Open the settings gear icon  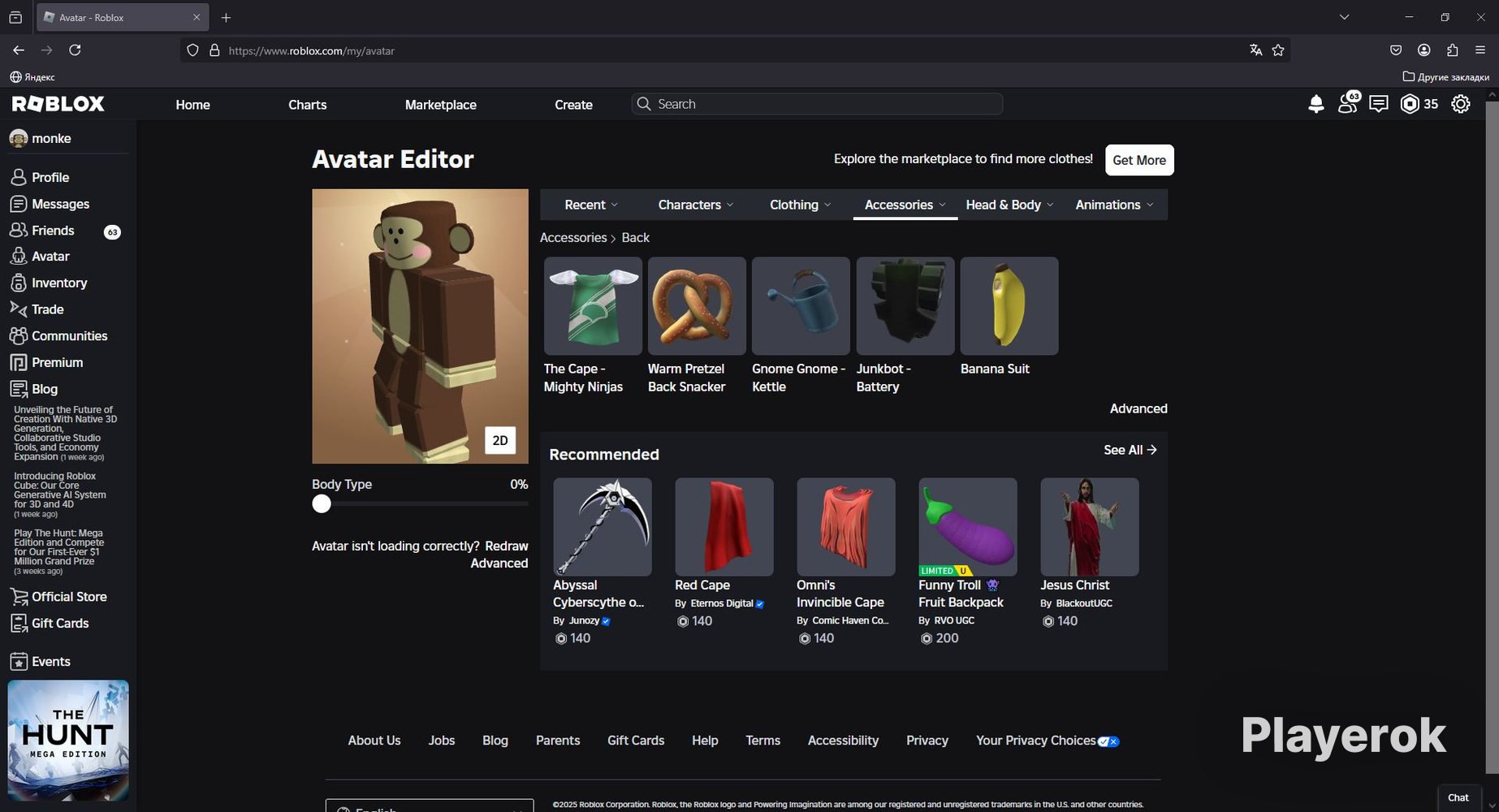coord(1461,104)
